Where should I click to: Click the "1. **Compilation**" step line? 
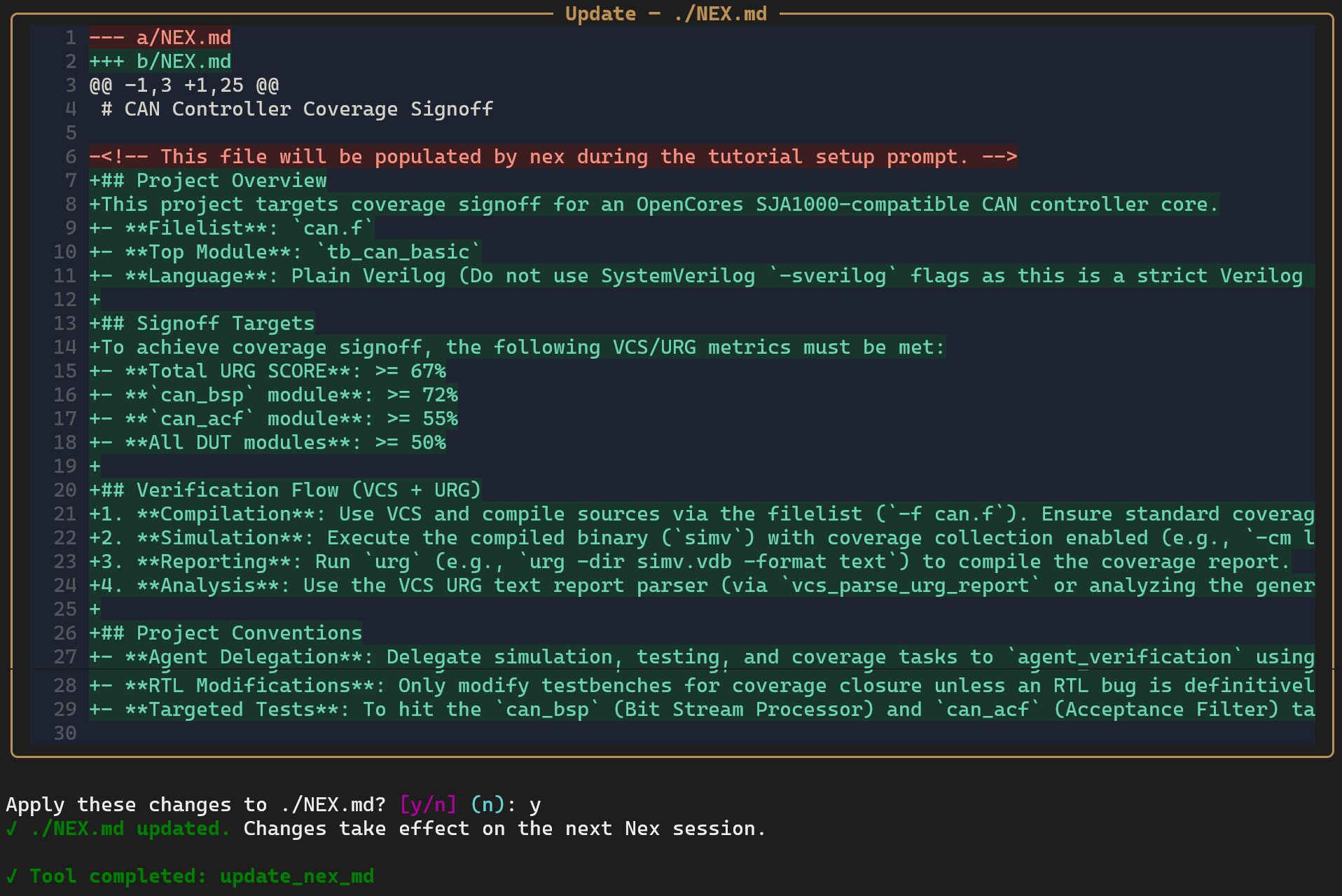click(x=702, y=514)
